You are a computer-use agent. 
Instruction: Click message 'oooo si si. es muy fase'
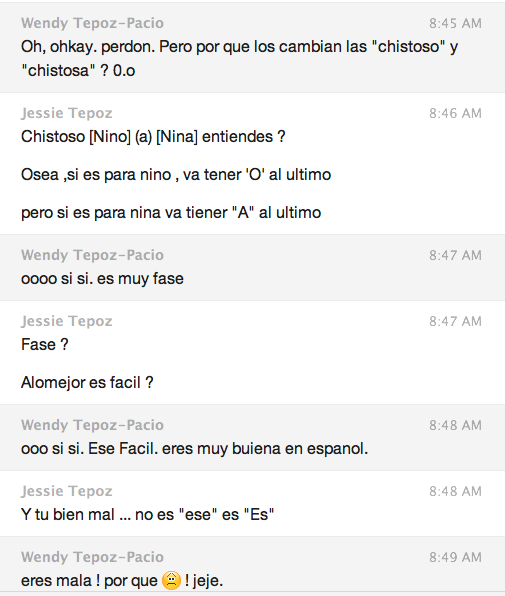click(102, 279)
